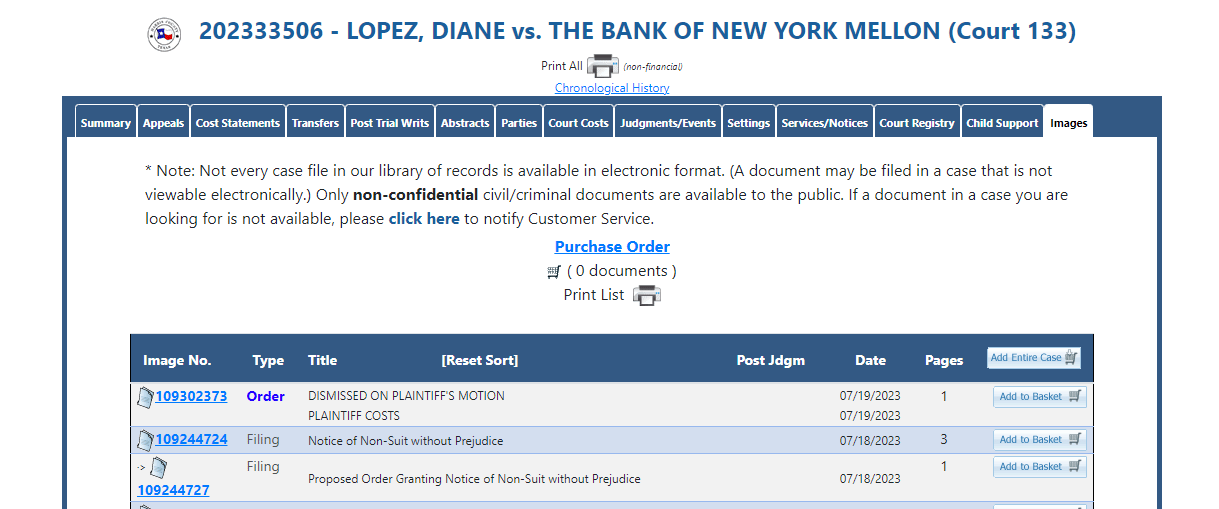1219x509 pixels.
Task: Click the Print List printer icon
Action: pos(647,295)
